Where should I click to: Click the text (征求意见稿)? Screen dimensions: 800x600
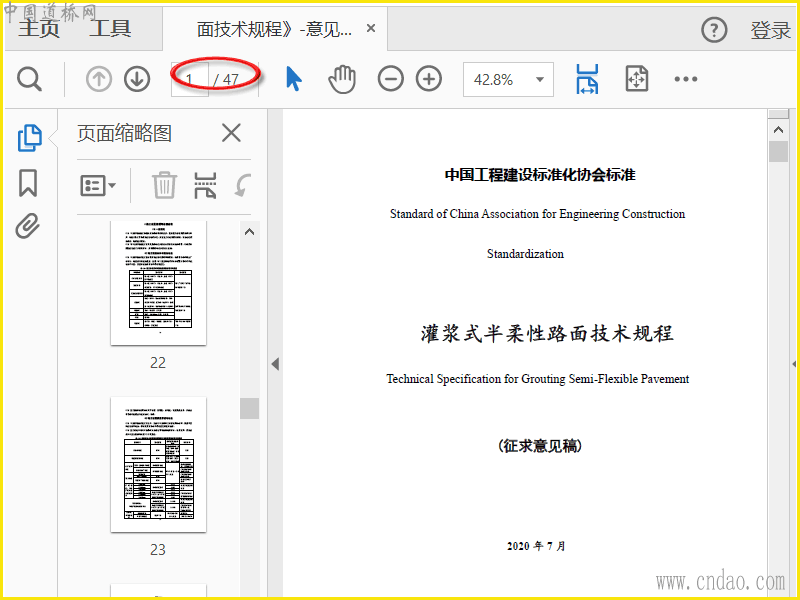tap(540, 446)
